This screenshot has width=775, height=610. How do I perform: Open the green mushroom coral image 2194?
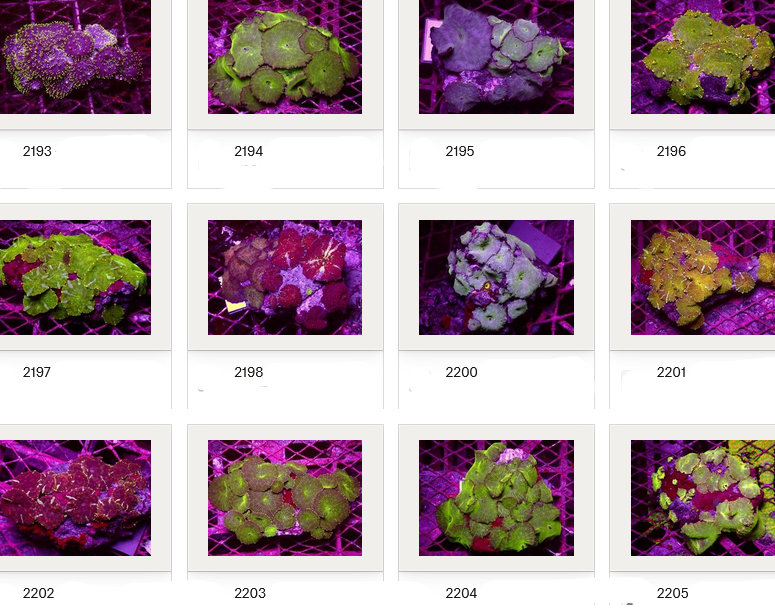pyautogui.click(x=285, y=56)
